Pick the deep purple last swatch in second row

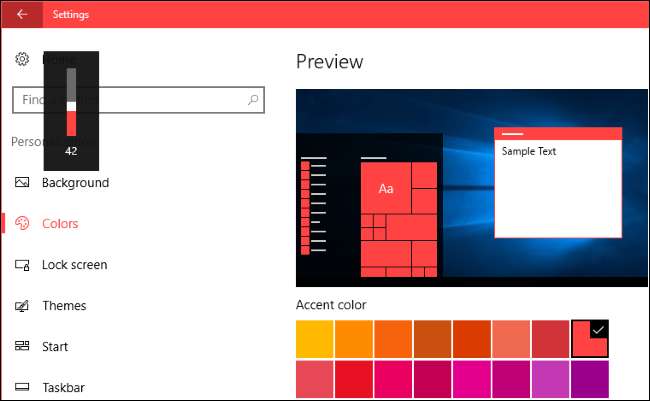pyautogui.click(x=590, y=379)
